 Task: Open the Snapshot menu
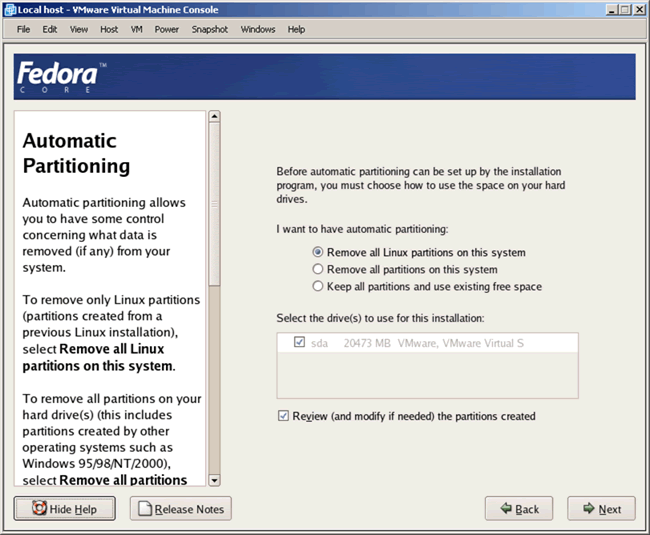point(210,29)
